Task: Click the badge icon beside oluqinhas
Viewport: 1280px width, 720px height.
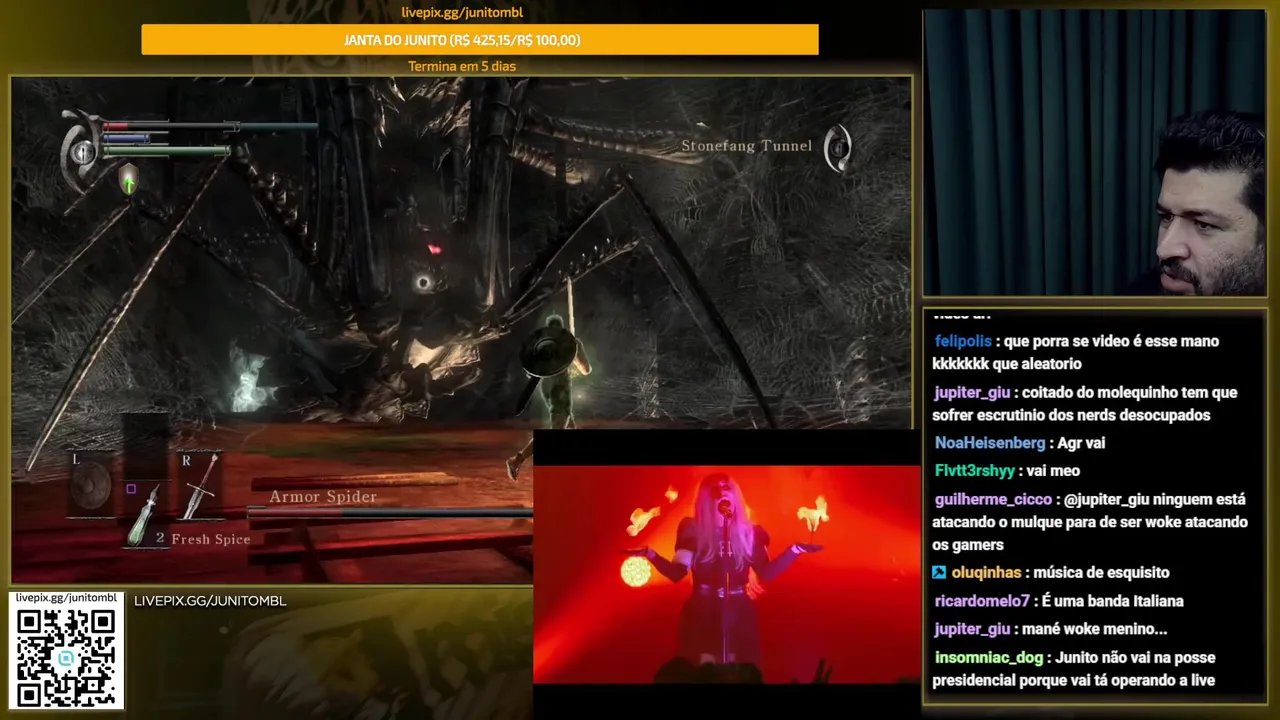Action: [x=939, y=573]
